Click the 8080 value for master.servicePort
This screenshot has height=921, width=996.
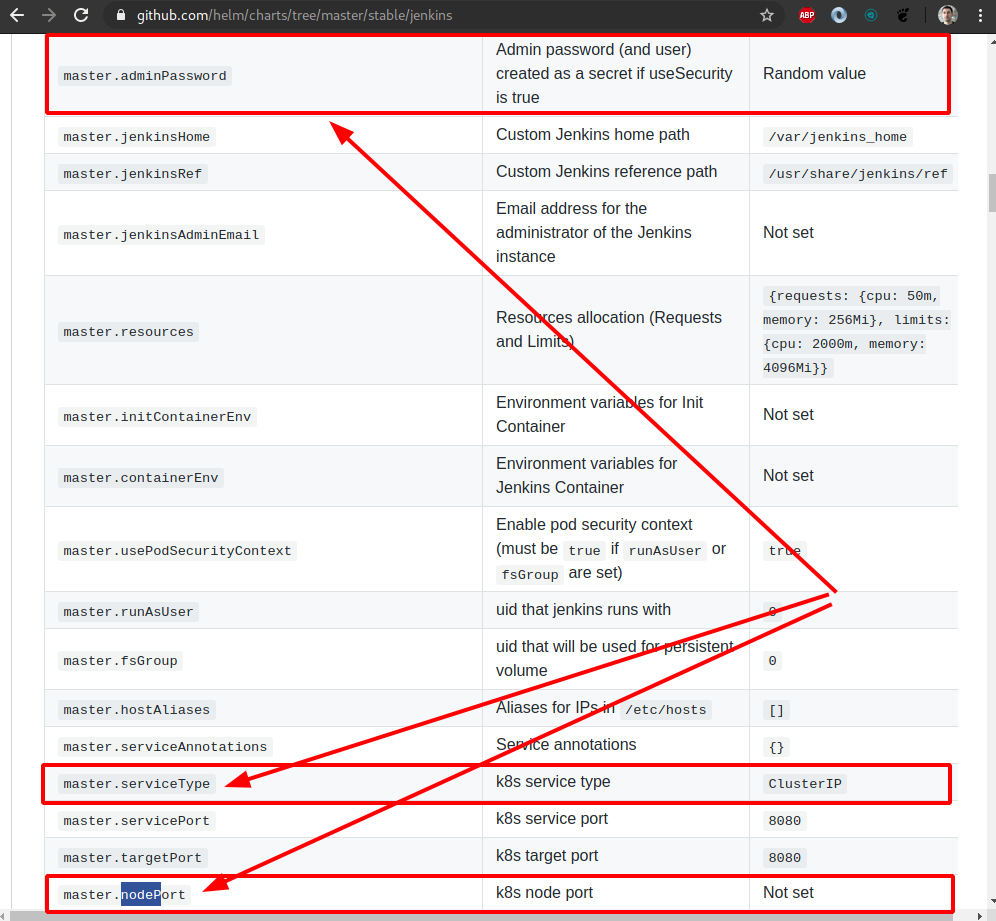click(784, 821)
